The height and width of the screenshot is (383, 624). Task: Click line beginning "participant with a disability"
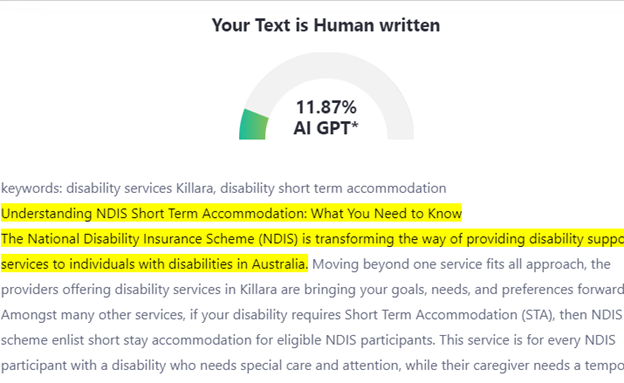[312, 365]
